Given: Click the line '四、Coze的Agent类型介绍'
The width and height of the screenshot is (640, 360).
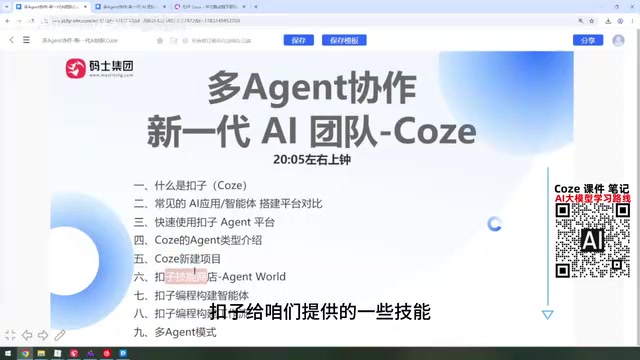Looking at the screenshot, I should [198, 240].
